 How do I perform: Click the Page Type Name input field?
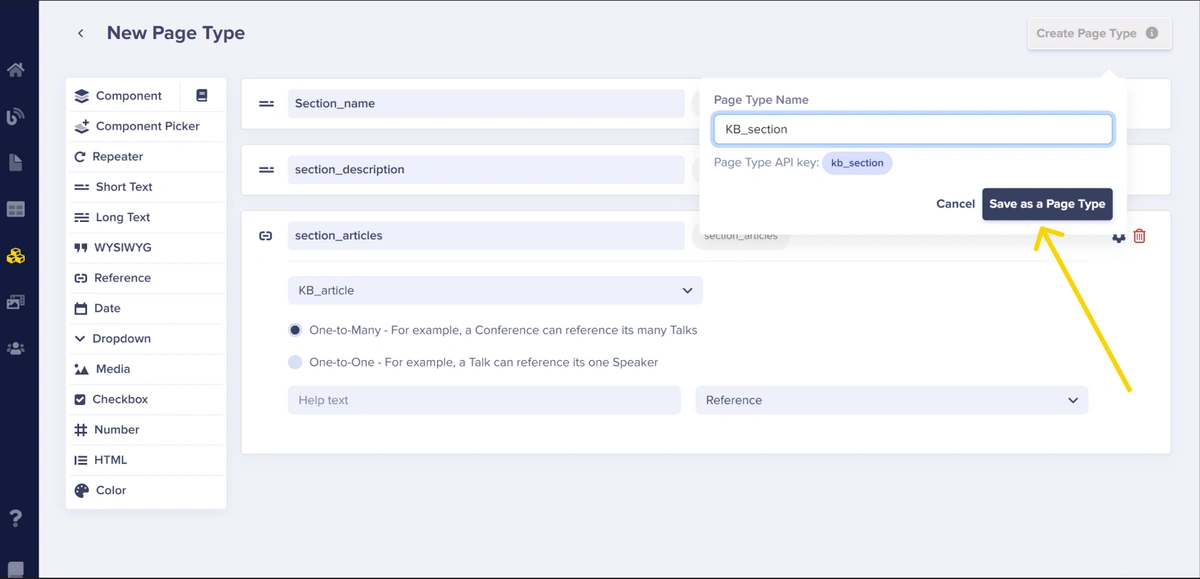[x=912, y=129]
